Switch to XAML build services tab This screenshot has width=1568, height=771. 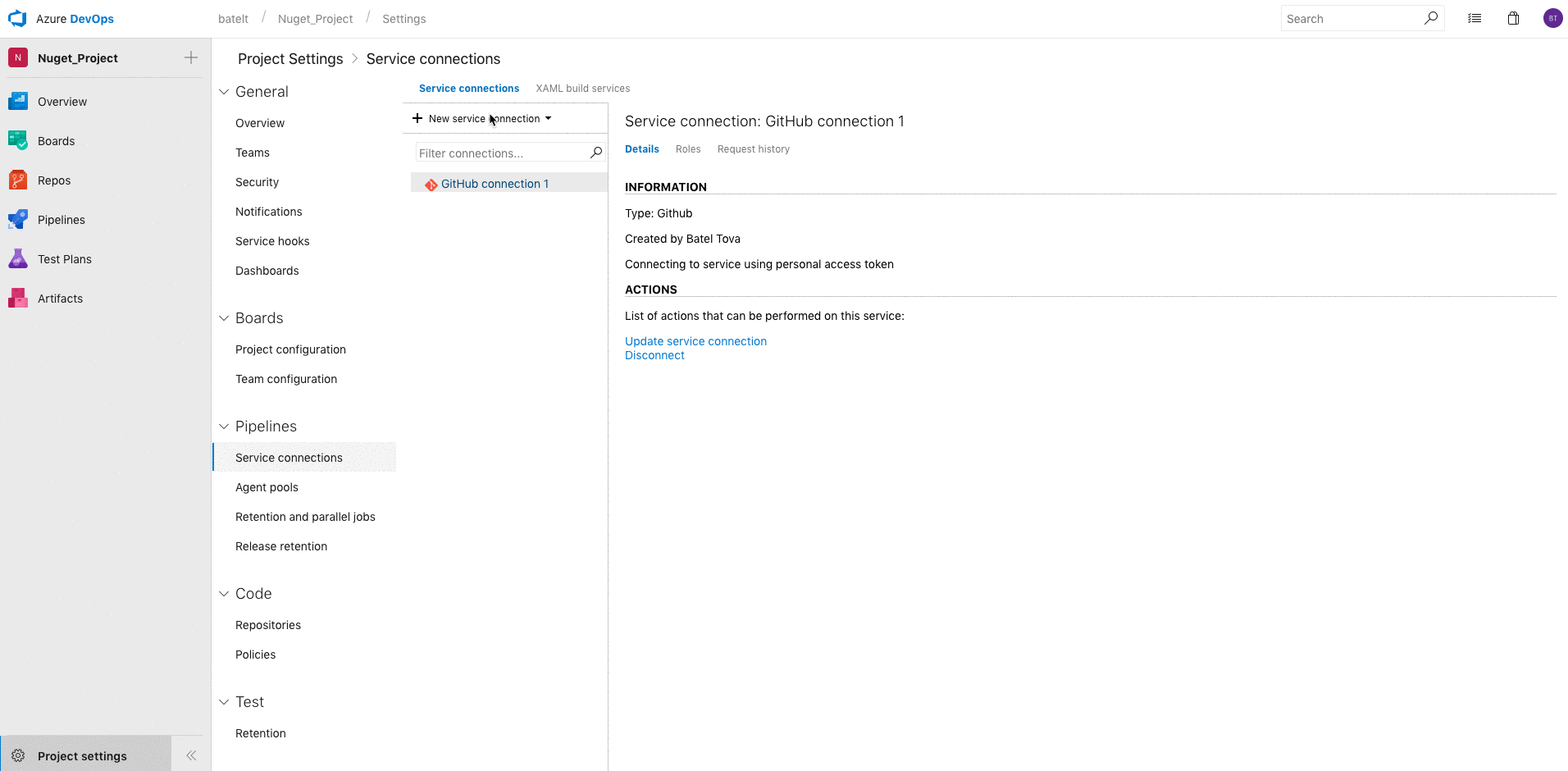tap(582, 89)
